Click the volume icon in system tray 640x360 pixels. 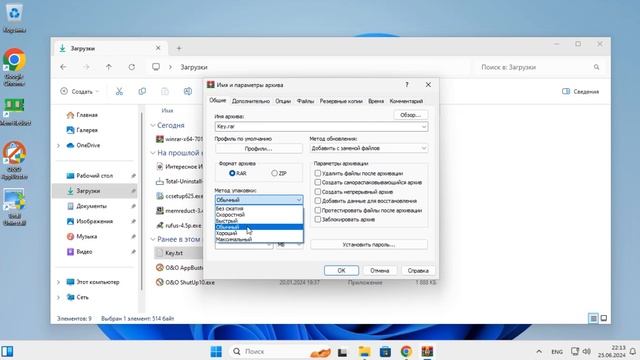tap(587, 351)
